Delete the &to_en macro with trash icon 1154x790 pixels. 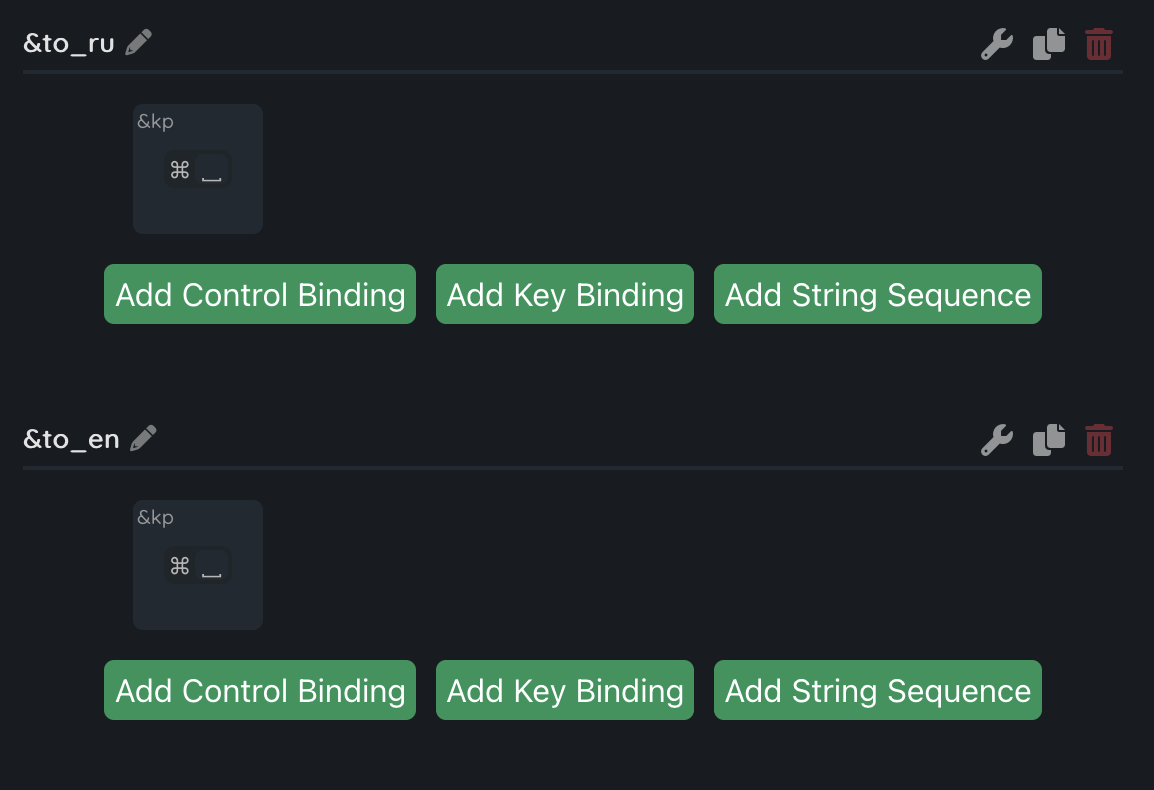[x=1099, y=440]
